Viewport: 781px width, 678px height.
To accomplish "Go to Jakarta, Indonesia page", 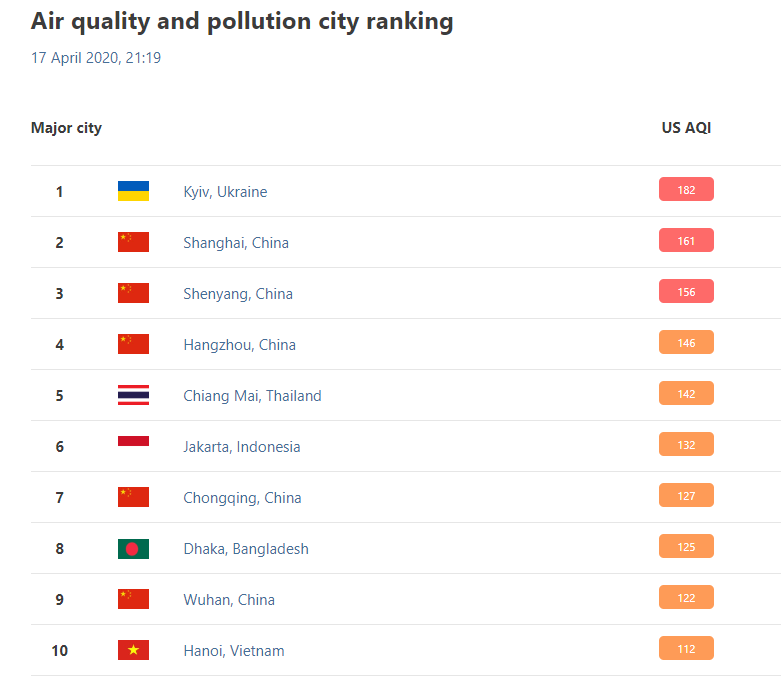I will pyautogui.click(x=241, y=447).
